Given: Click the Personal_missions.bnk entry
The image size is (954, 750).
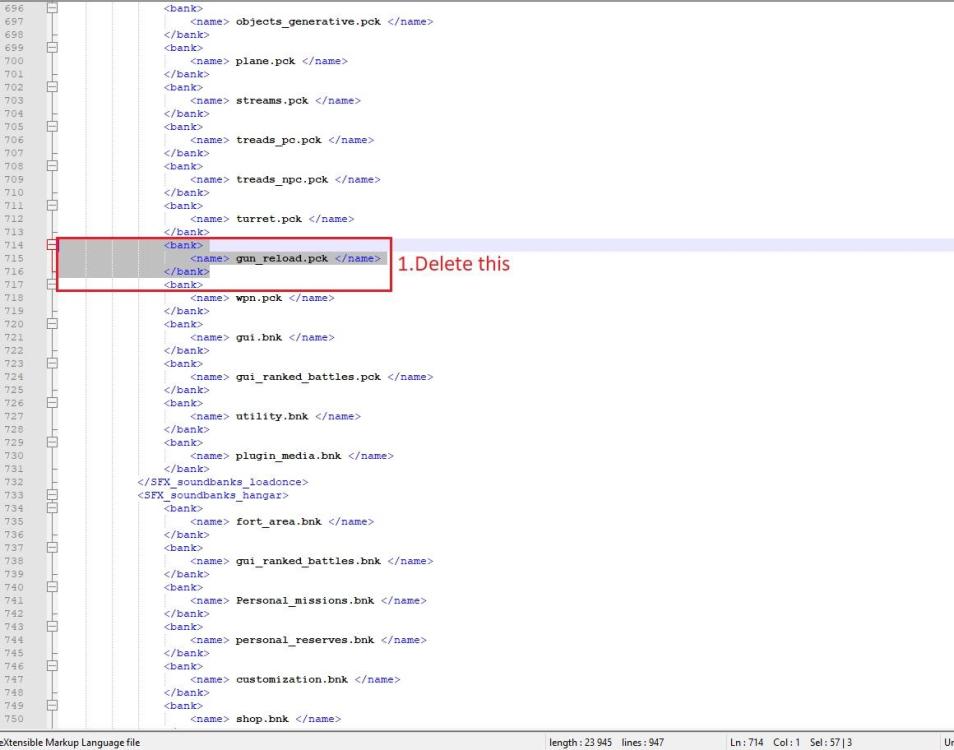Looking at the screenshot, I should 305,601.
